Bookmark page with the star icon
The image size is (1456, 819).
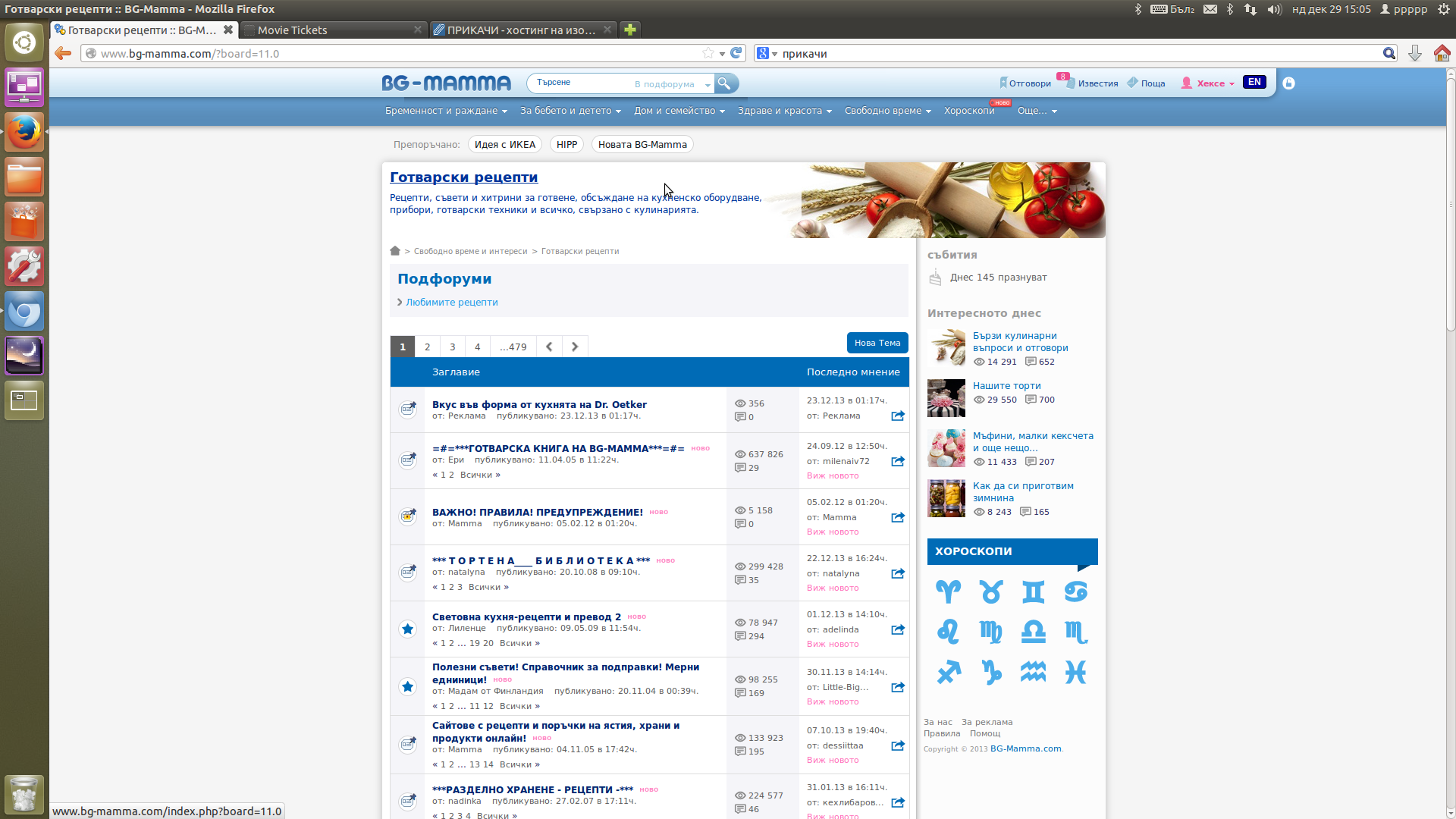pyautogui.click(x=708, y=53)
